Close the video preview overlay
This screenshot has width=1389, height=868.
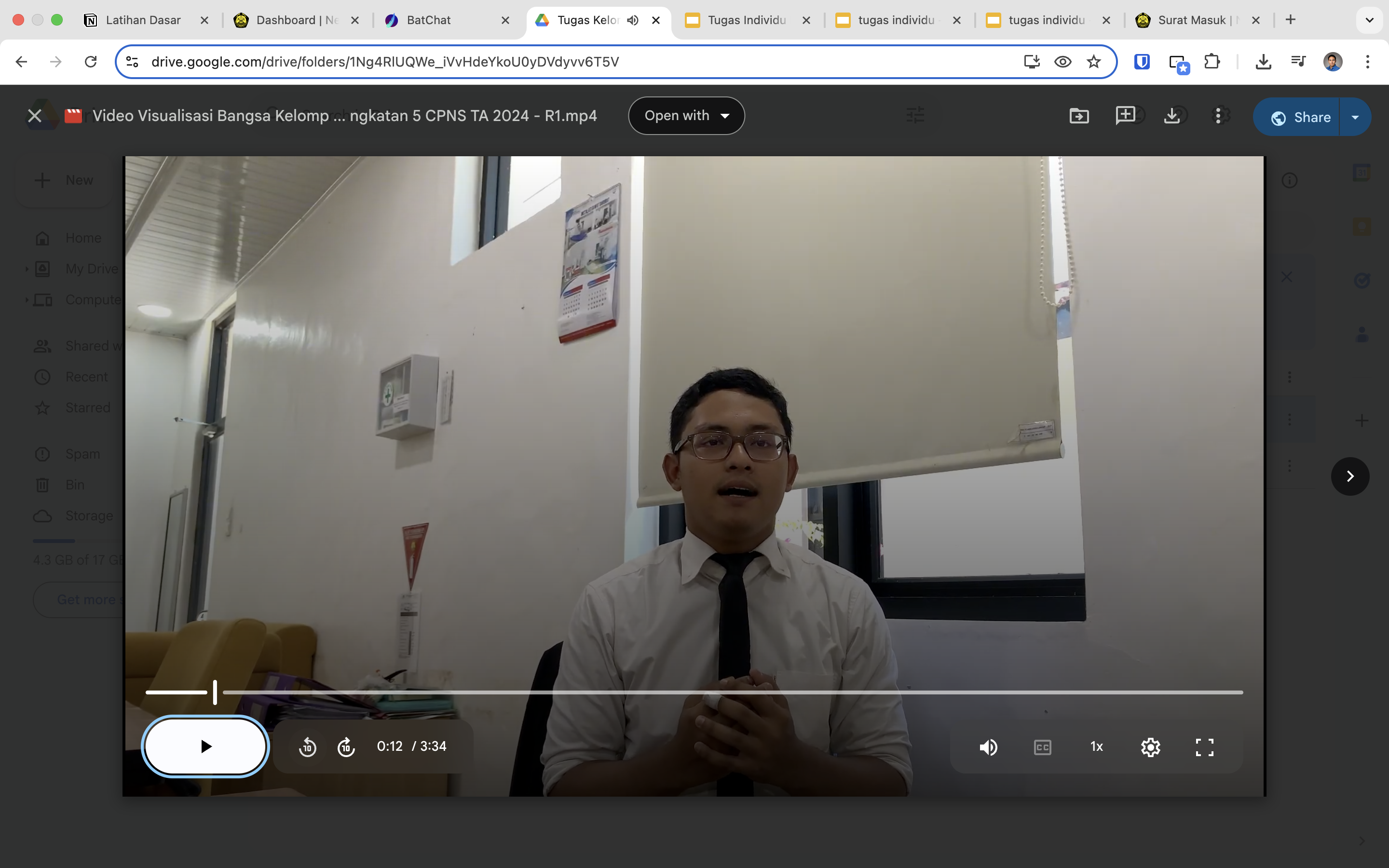(34, 116)
